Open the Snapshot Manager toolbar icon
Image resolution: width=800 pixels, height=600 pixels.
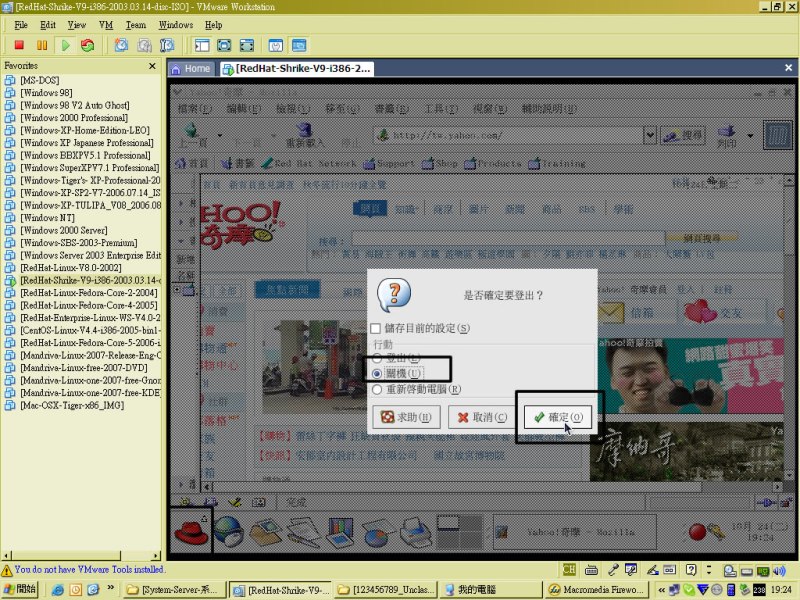coord(167,45)
